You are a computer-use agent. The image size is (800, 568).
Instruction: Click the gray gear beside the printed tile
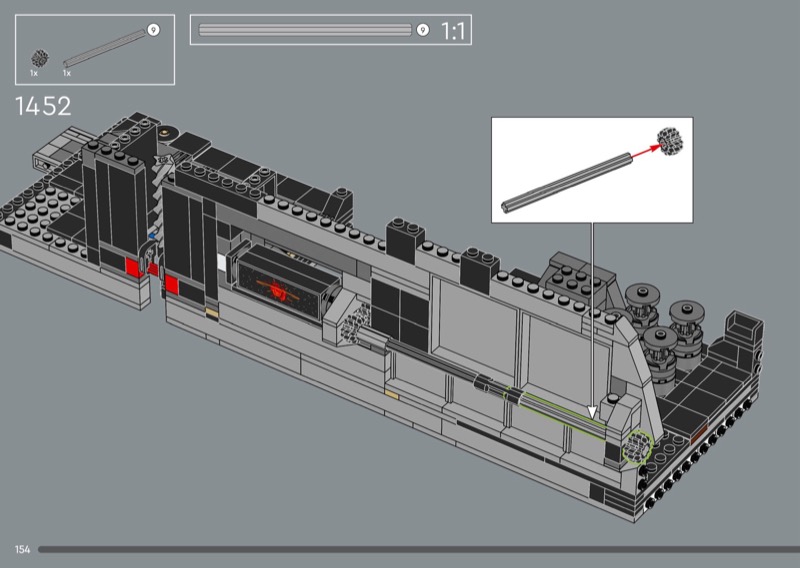pyautogui.click(x=354, y=323)
